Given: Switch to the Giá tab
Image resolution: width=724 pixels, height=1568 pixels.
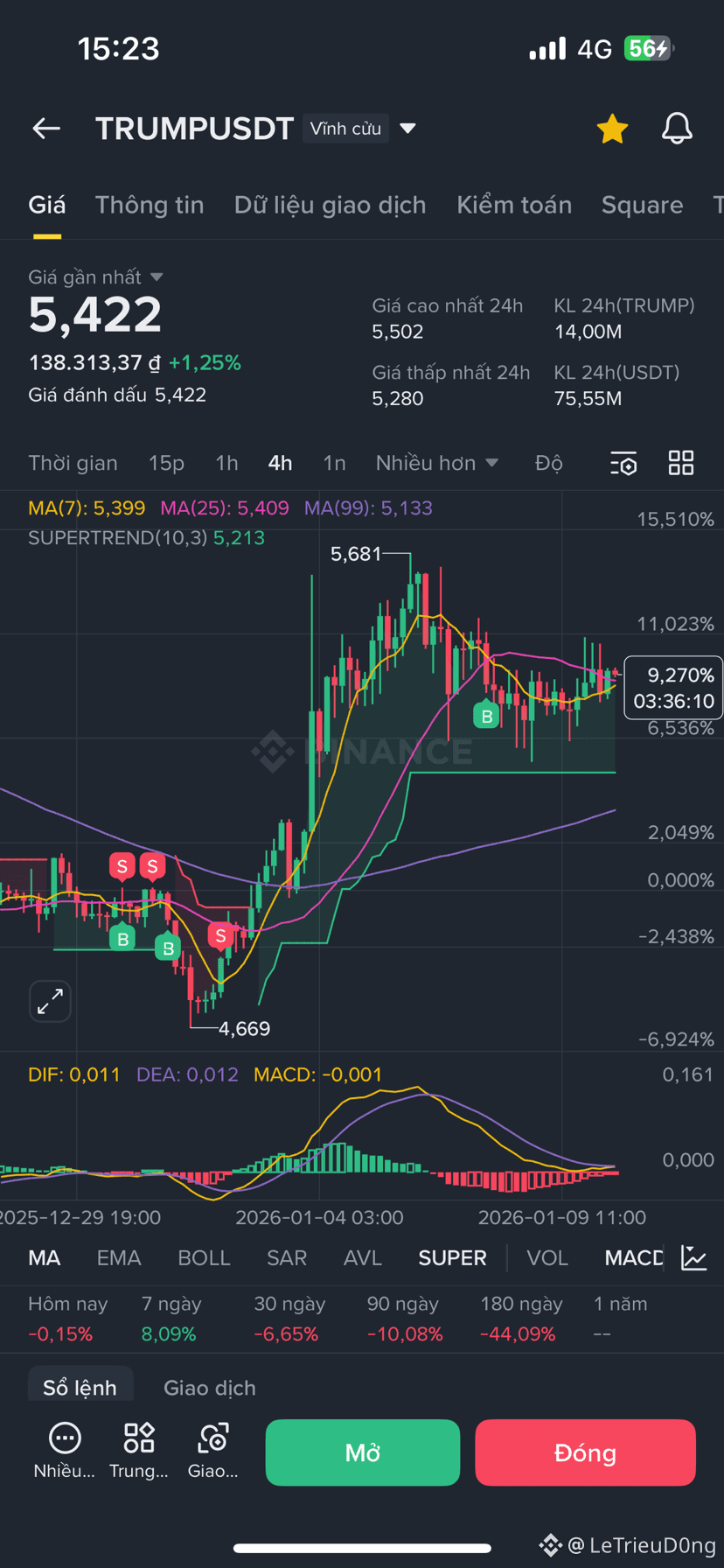Looking at the screenshot, I should [46, 205].
